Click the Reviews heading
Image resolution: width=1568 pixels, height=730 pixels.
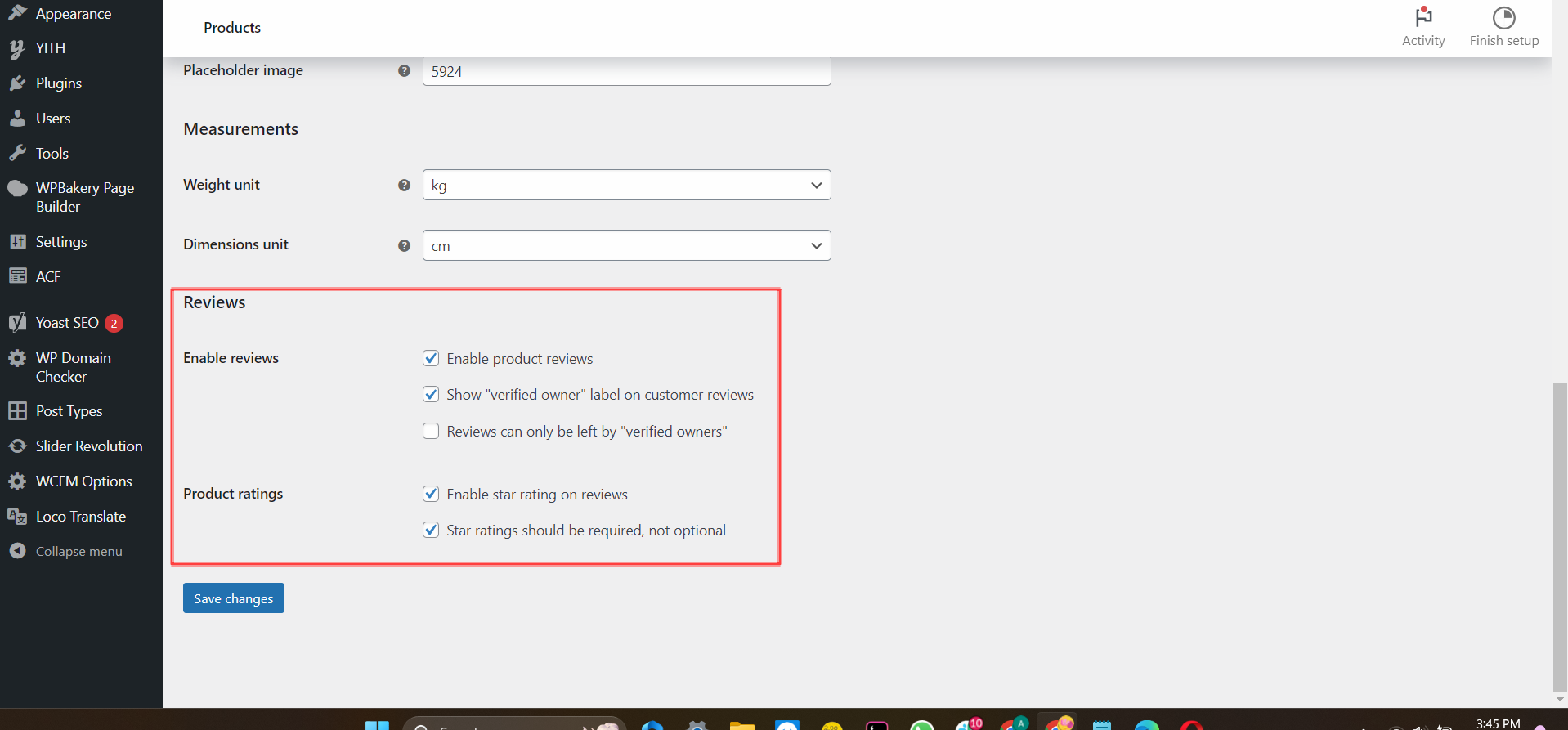point(214,302)
